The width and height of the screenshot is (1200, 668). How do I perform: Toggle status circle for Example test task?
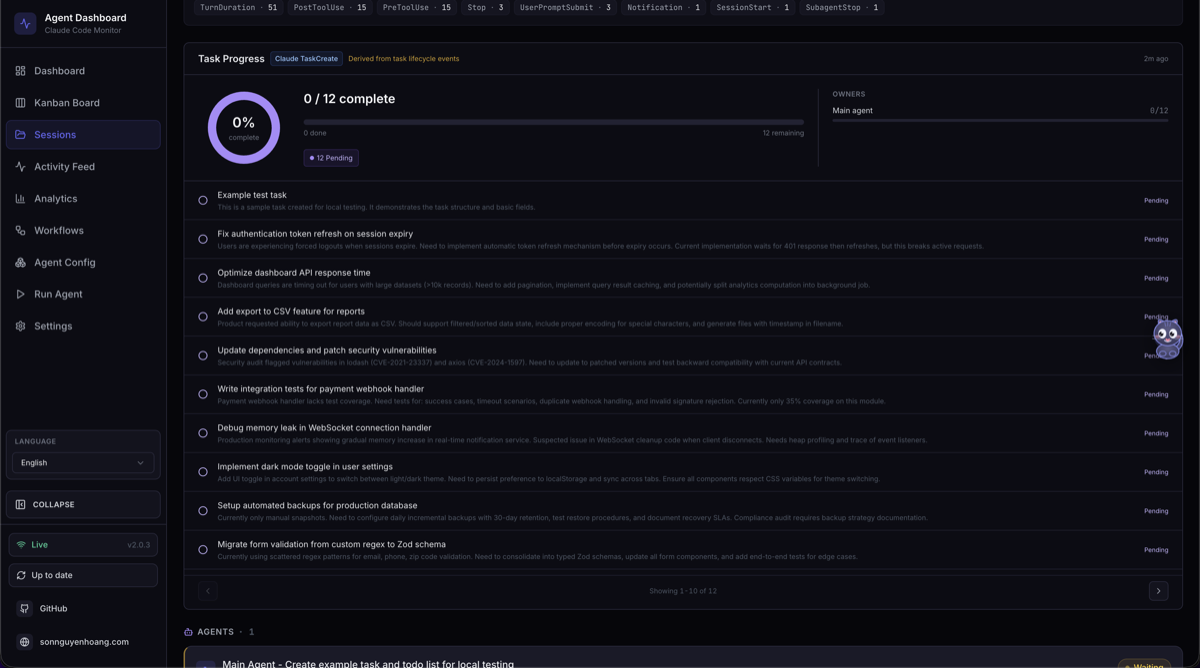coord(203,201)
